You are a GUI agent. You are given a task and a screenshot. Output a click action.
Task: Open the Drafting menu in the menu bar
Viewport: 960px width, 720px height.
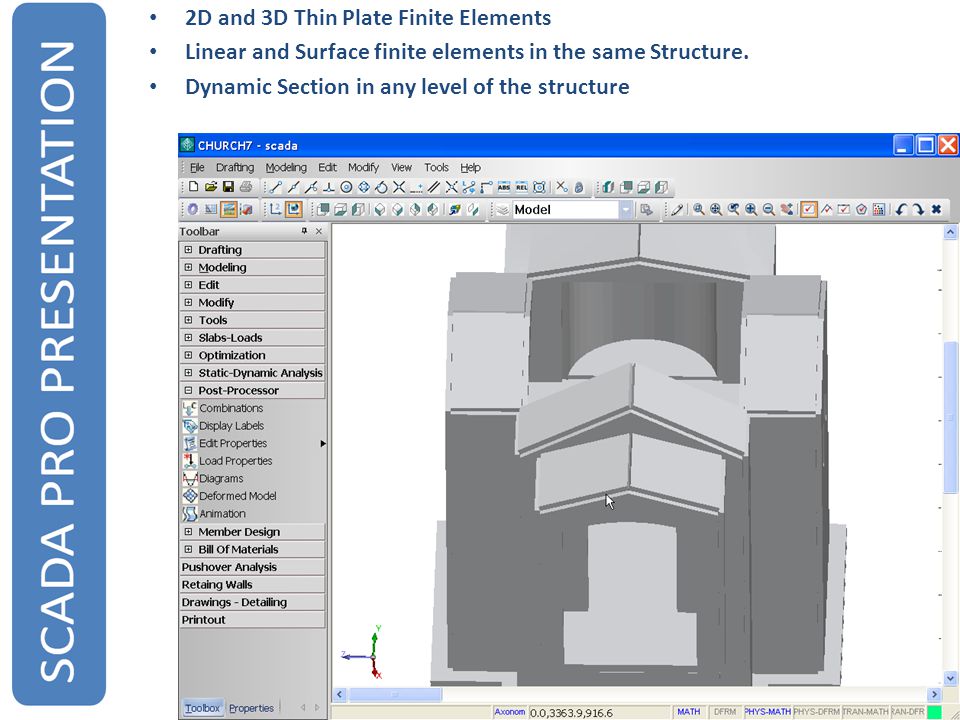click(x=234, y=167)
